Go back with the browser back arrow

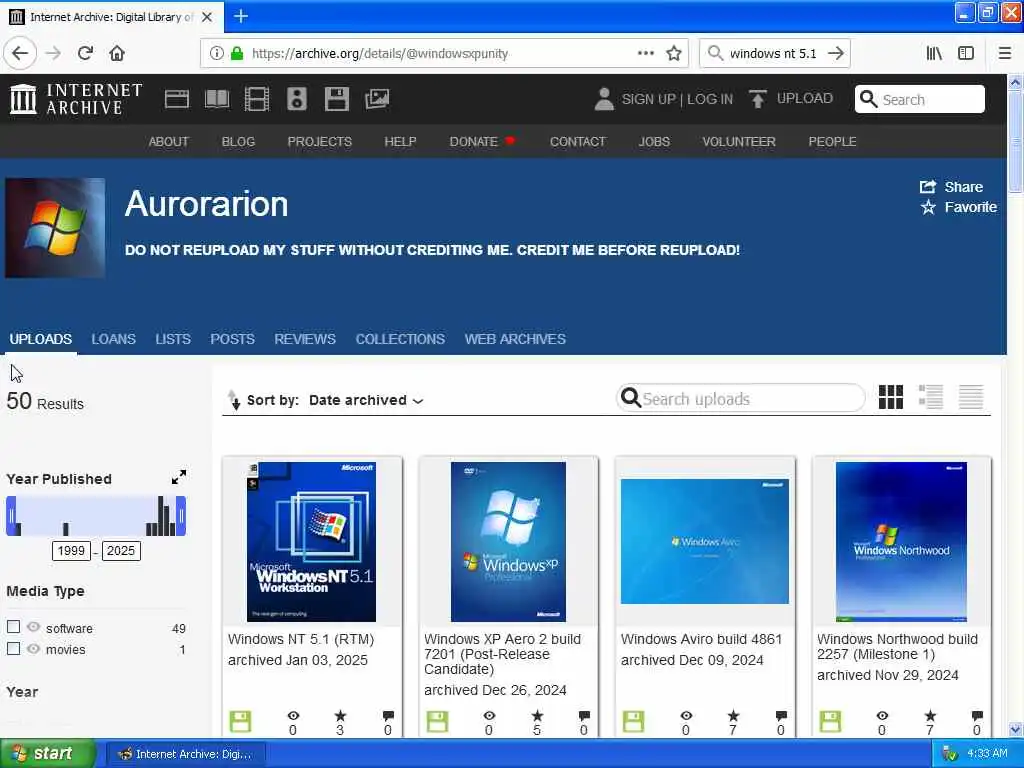pyautogui.click(x=20, y=54)
